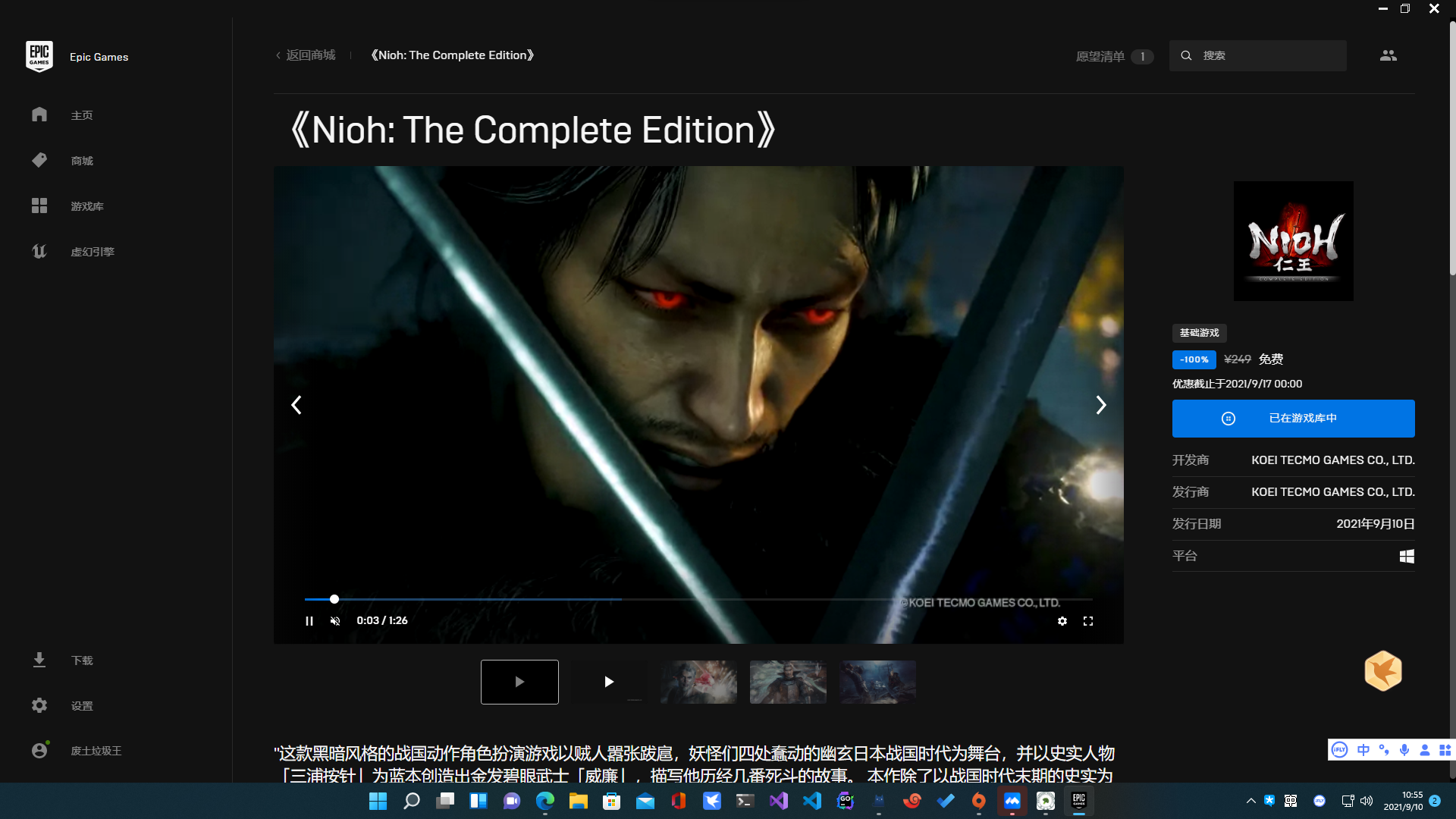Image resolution: width=1456 pixels, height=819 pixels.
Task: Select the second video thumbnail
Action: [609, 682]
